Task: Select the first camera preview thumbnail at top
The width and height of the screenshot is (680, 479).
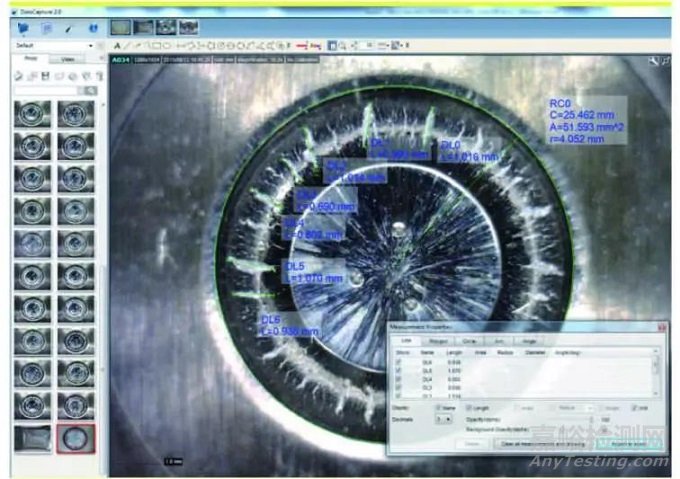Action: (x=121, y=28)
